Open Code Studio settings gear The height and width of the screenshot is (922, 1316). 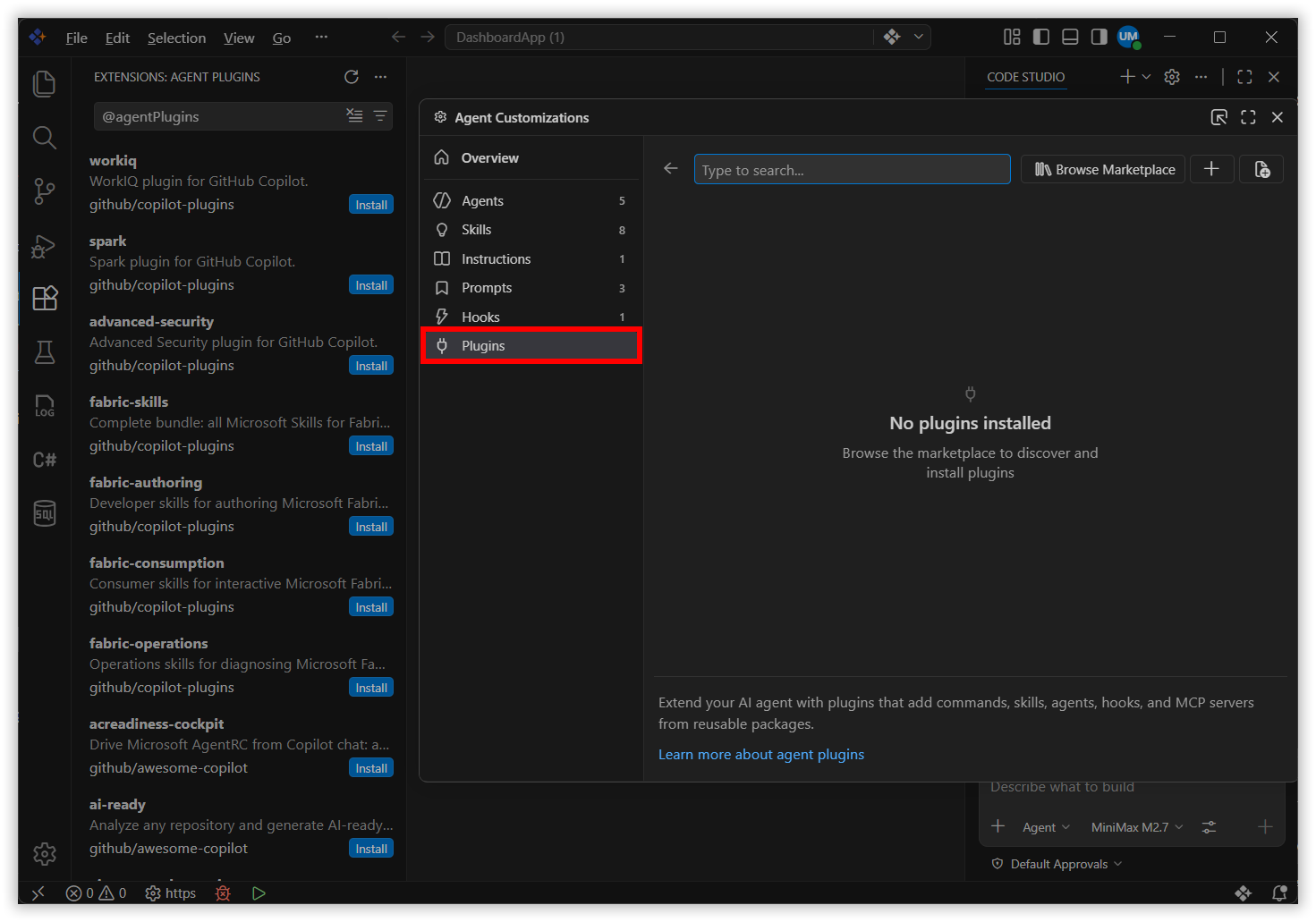(x=1172, y=77)
